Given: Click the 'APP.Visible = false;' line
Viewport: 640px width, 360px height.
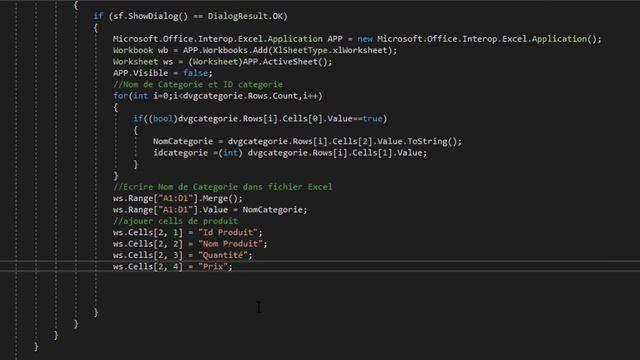Looking at the screenshot, I should coord(162,73).
